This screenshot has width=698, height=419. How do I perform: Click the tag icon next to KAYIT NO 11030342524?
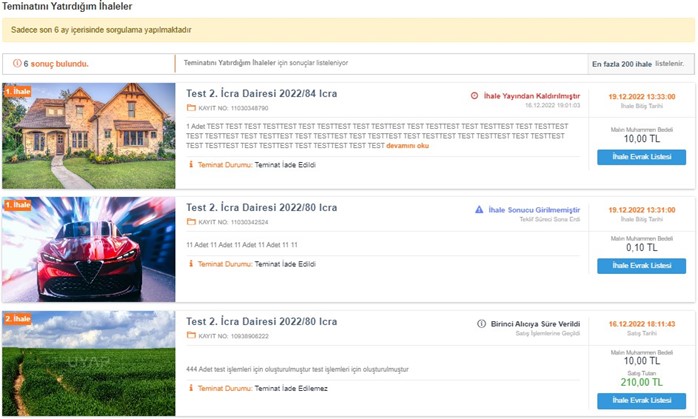(191, 221)
